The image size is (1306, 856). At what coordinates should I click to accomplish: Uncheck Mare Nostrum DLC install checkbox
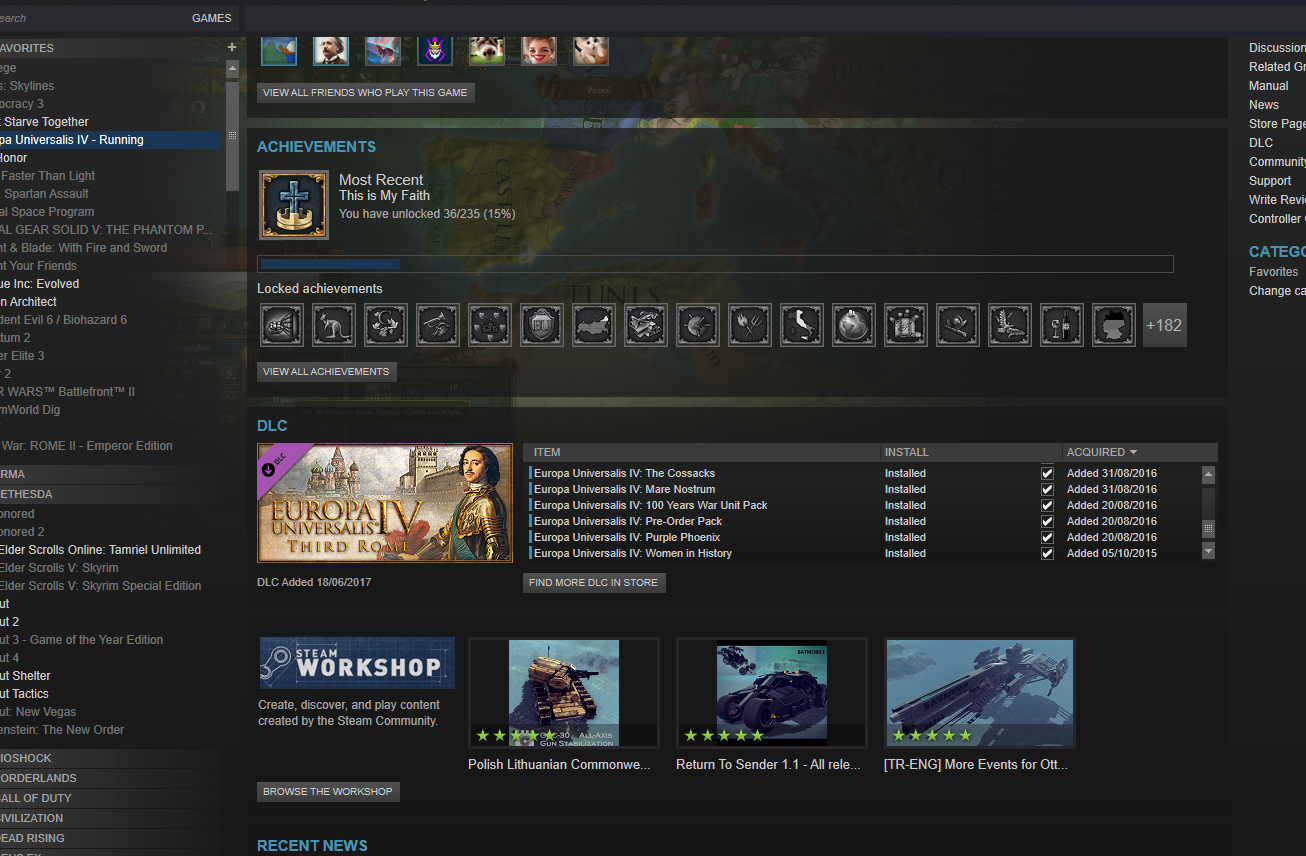[x=1047, y=489]
